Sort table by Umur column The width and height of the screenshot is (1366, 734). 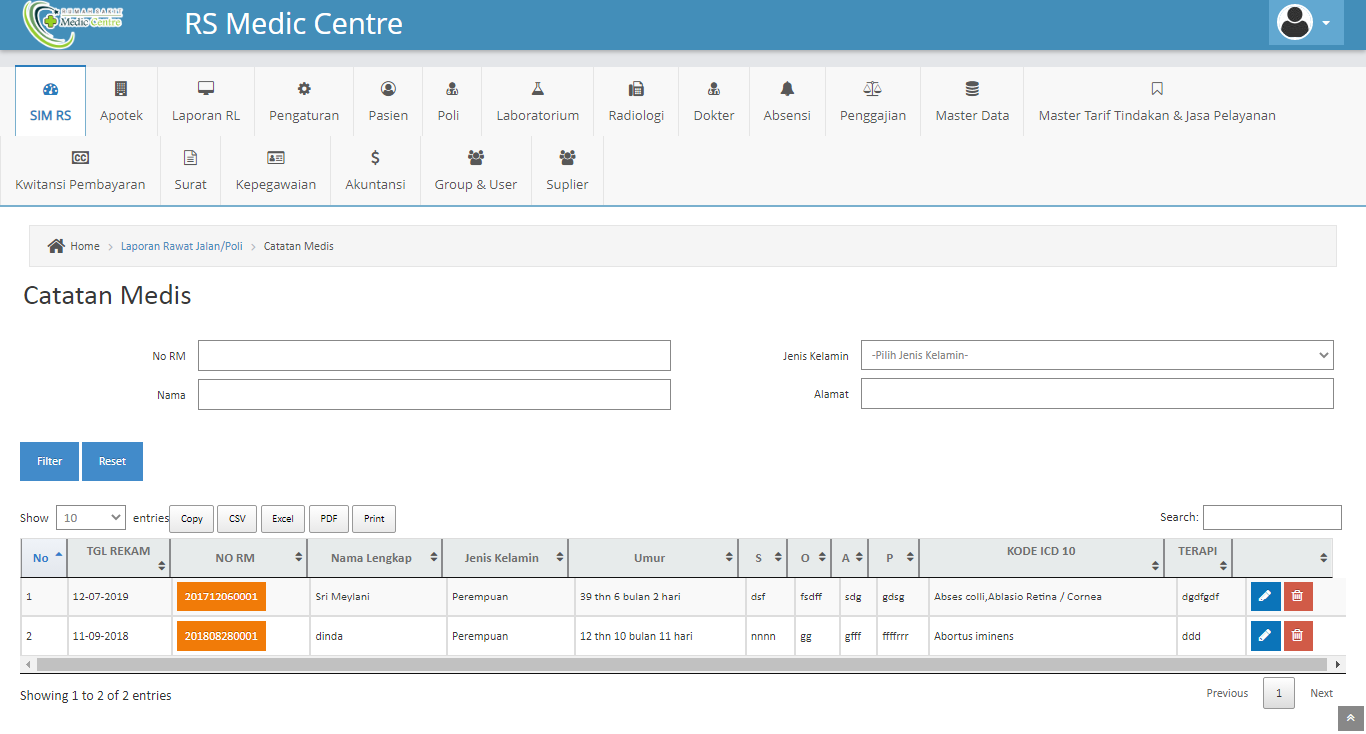pos(649,558)
